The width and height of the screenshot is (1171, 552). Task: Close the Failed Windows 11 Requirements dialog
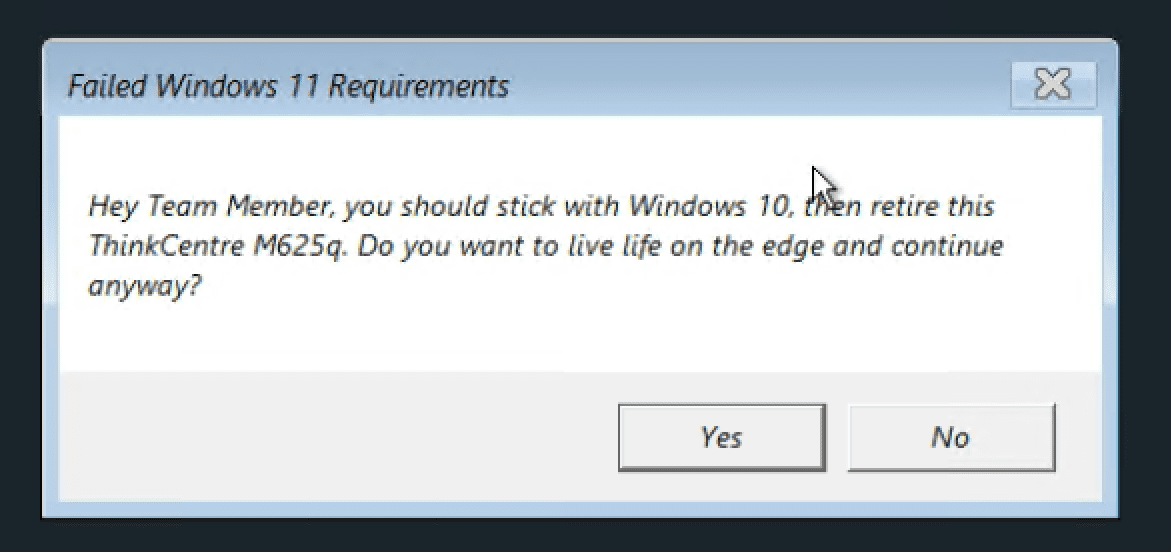[x=1052, y=85]
